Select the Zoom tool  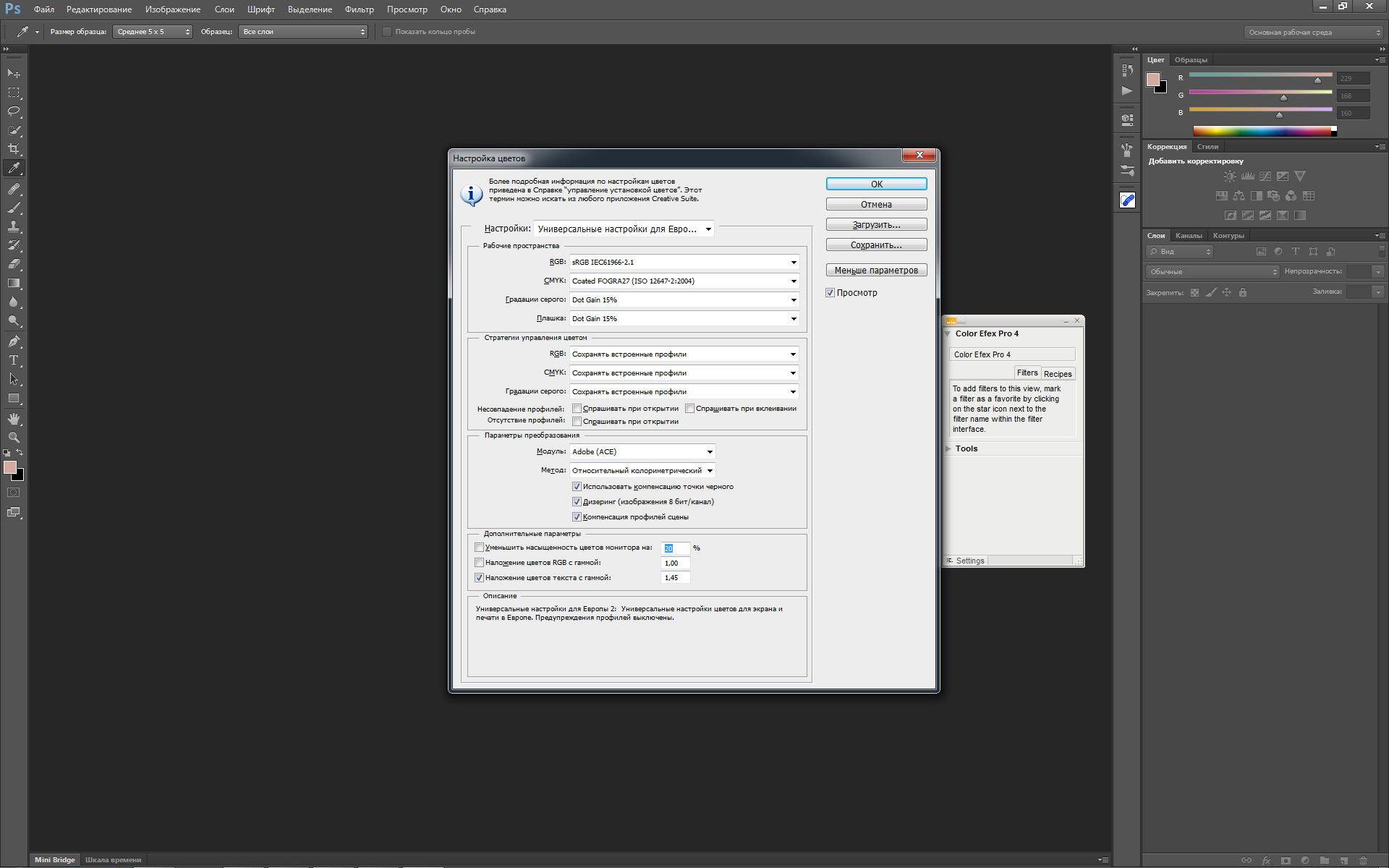pos(14,438)
